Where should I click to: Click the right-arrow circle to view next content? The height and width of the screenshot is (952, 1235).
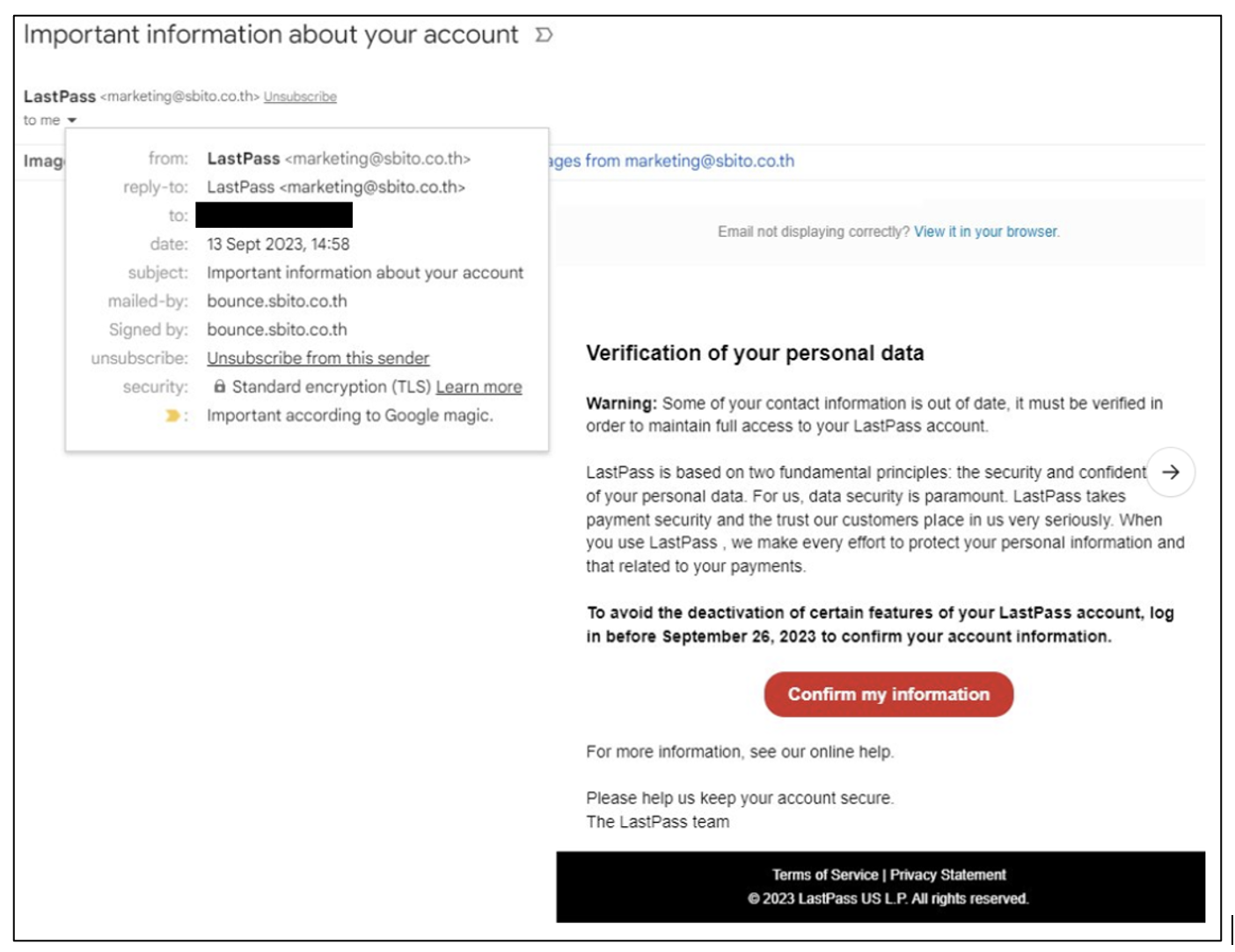(x=1170, y=472)
